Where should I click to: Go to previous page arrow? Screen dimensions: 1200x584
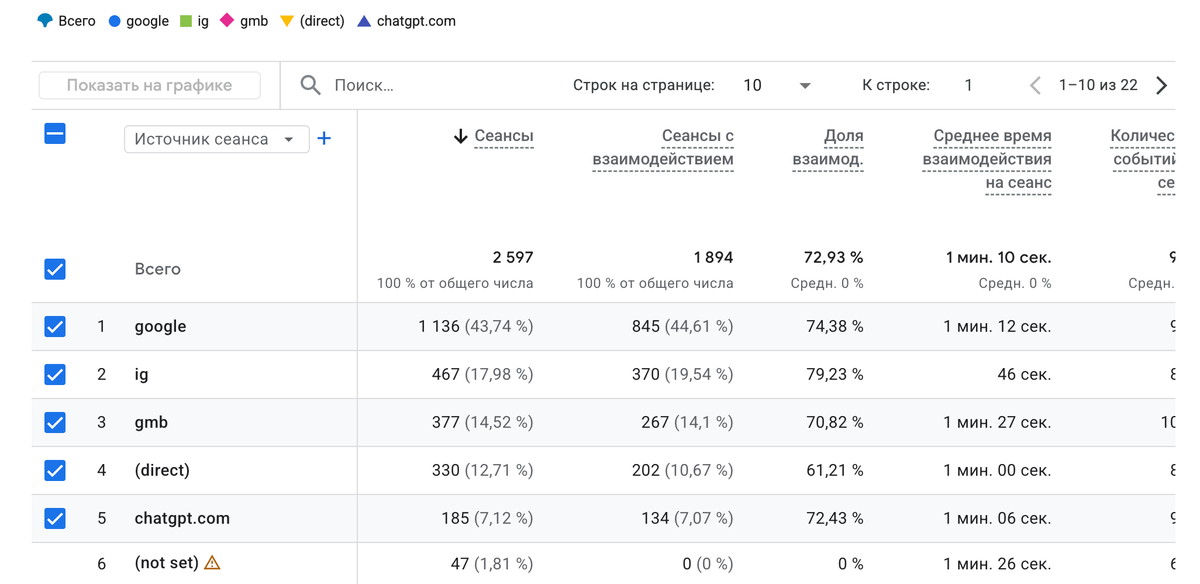point(1036,85)
